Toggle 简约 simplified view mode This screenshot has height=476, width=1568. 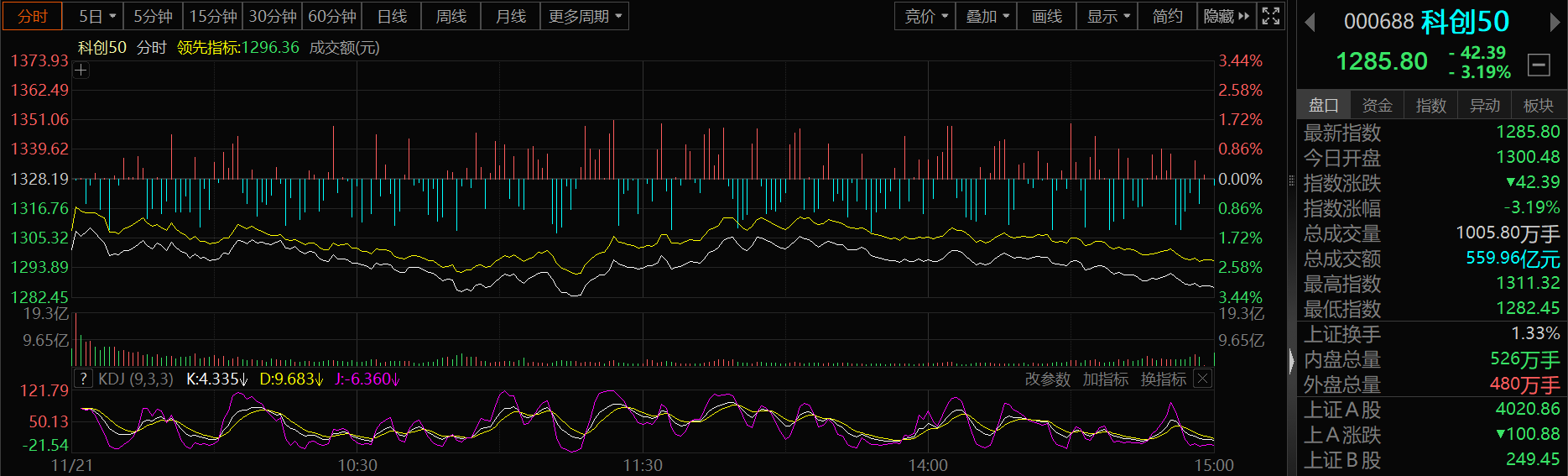point(1167,16)
